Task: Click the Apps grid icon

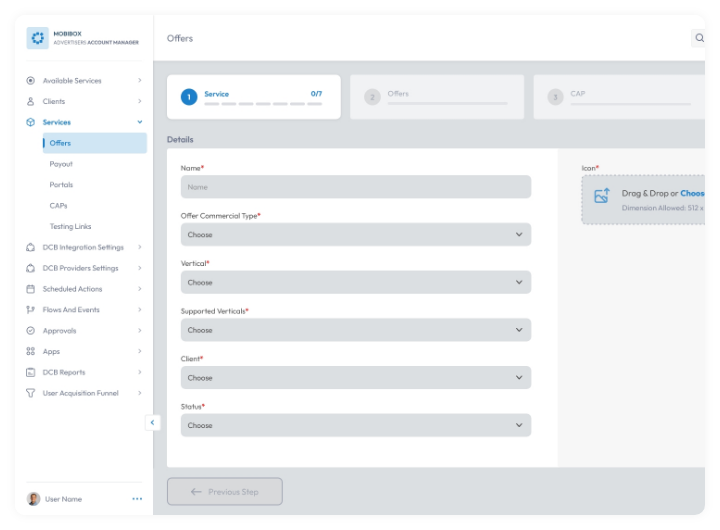Action: tap(30, 351)
